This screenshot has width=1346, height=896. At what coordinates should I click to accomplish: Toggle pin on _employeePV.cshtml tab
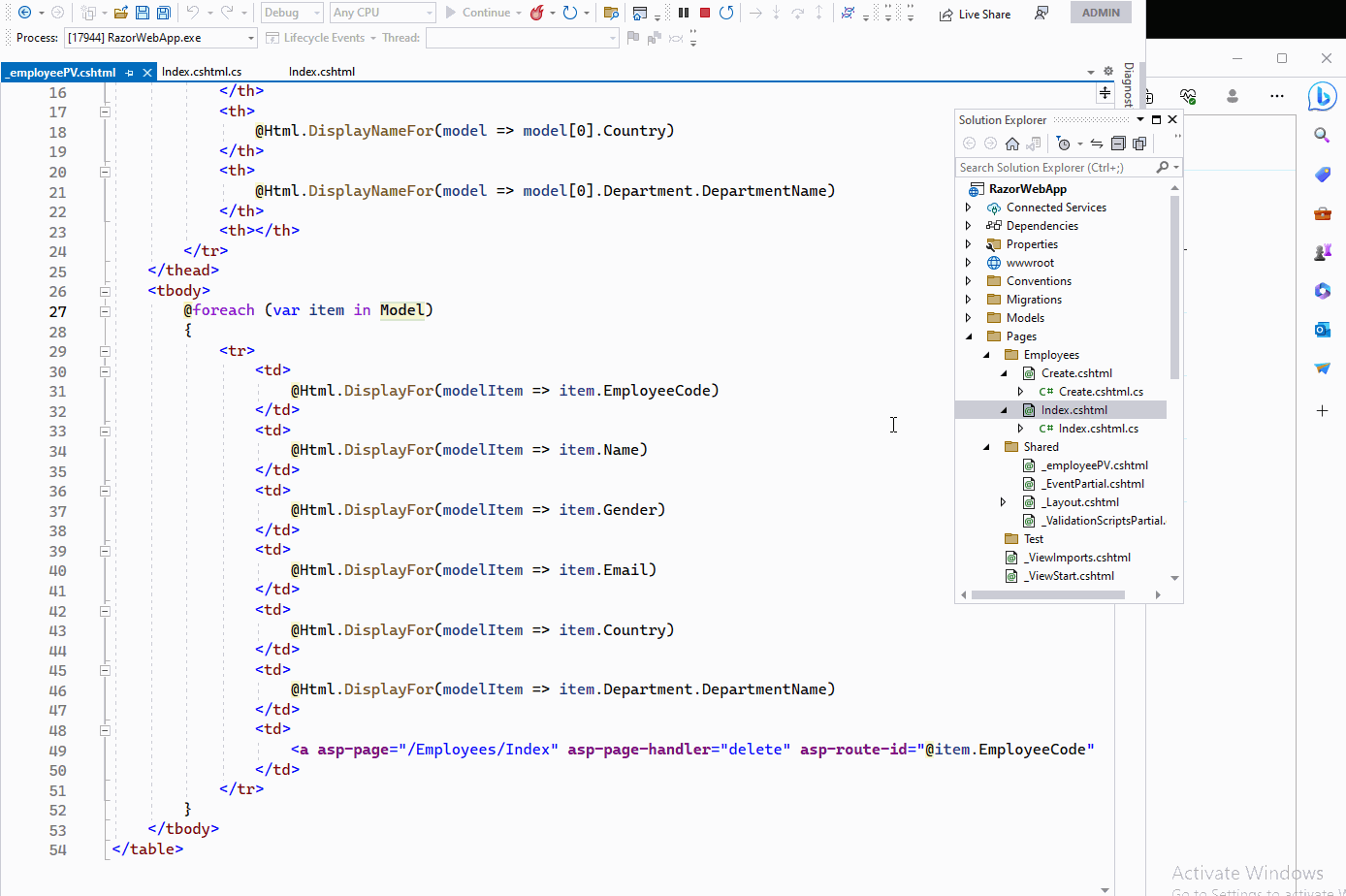click(x=130, y=73)
